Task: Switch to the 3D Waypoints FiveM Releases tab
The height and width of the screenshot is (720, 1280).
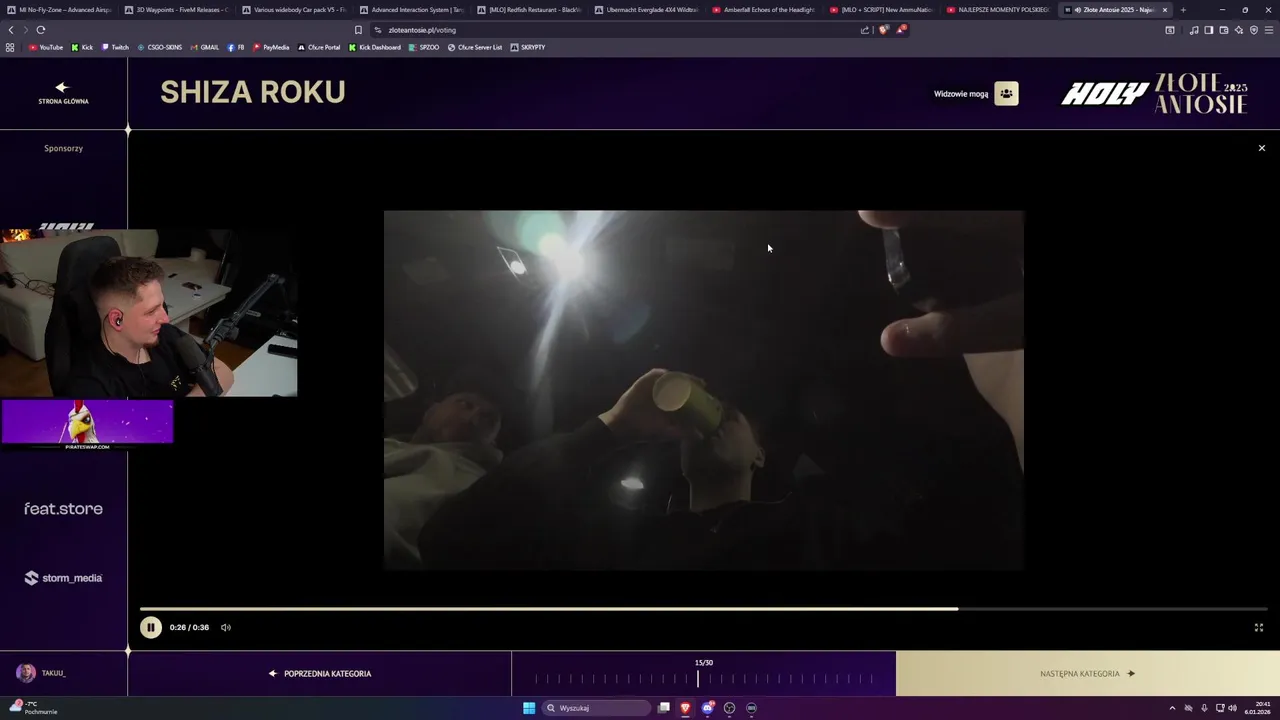Action: pyautogui.click(x=176, y=10)
